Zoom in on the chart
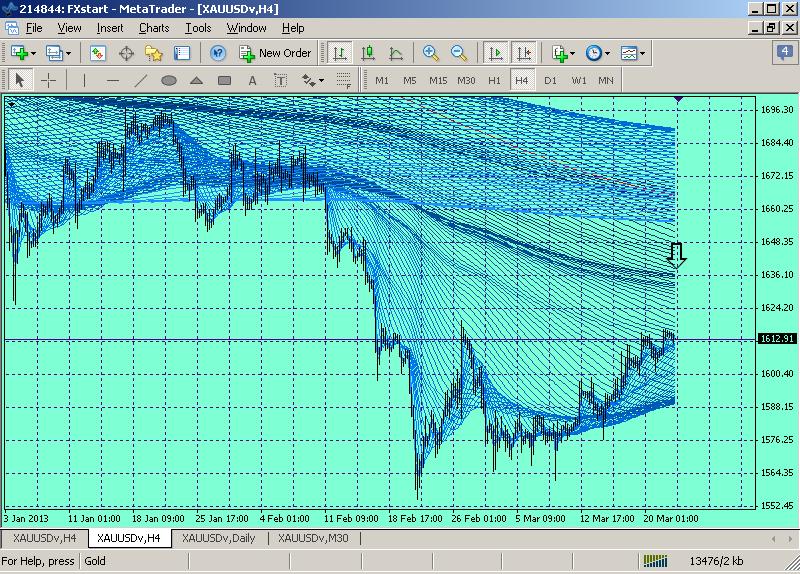This screenshot has height=574, width=800. point(431,53)
